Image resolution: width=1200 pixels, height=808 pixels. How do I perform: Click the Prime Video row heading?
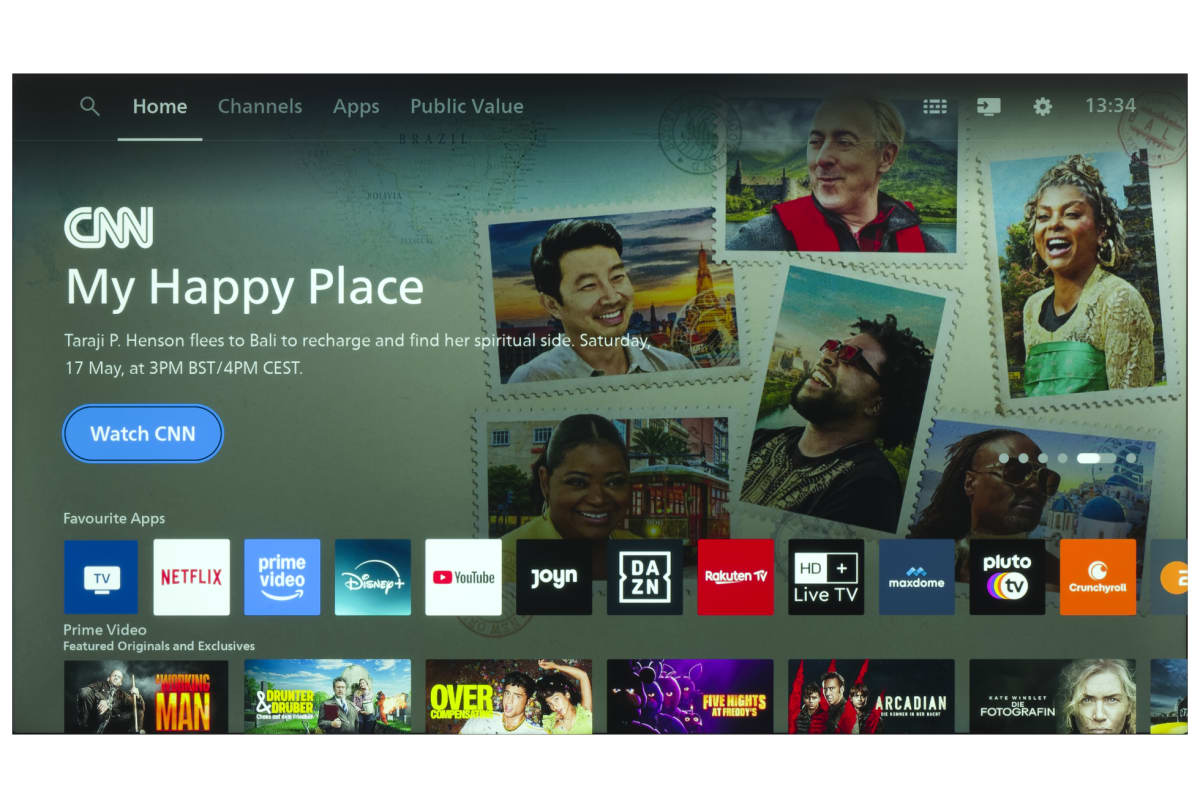click(x=105, y=630)
